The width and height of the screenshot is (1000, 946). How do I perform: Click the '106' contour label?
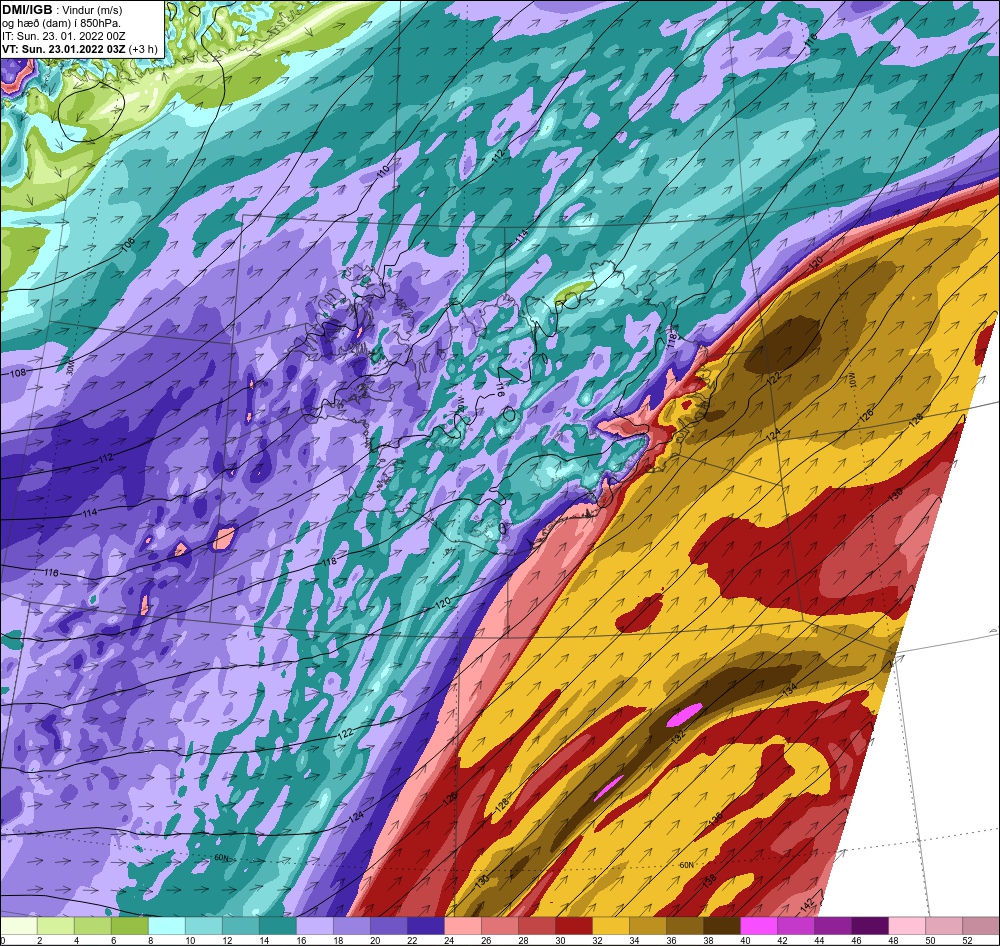coord(128,245)
